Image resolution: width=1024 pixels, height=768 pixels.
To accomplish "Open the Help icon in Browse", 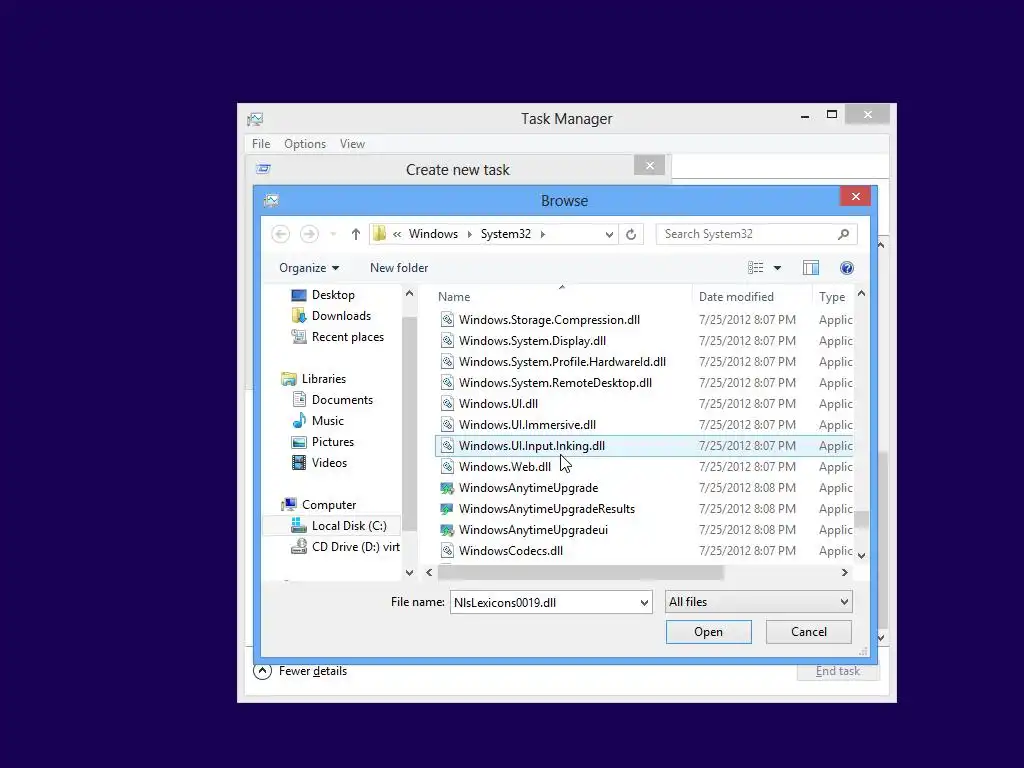I will [x=846, y=268].
